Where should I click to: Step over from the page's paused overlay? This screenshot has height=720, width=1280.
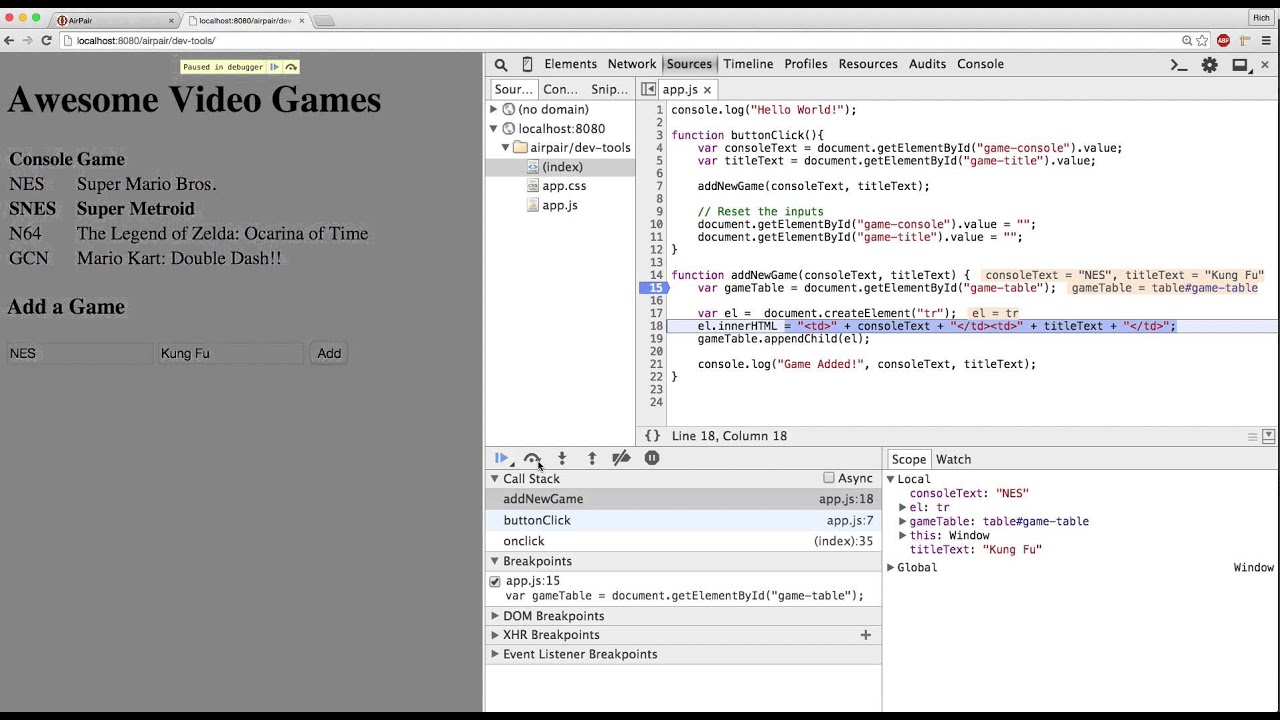[x=291, y=67]
